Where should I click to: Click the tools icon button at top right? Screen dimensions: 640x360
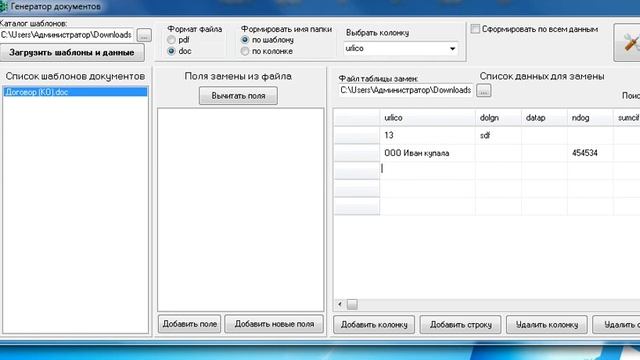628,42
